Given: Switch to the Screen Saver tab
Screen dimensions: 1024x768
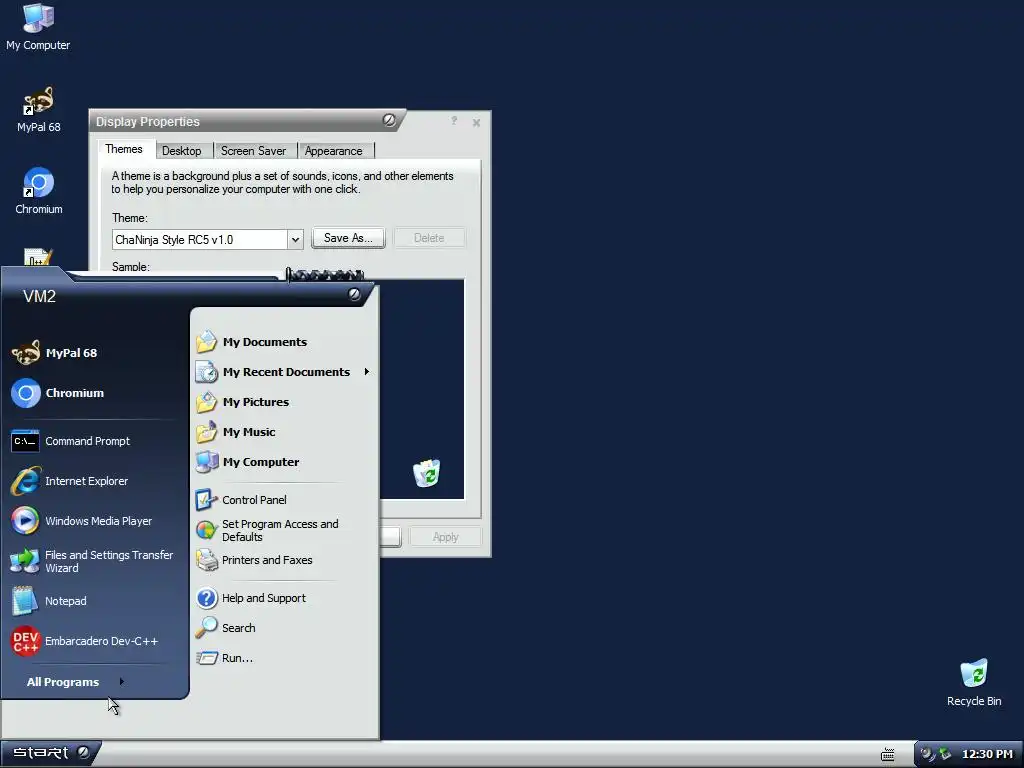Looking at the screenshot, I should (253, 151).
